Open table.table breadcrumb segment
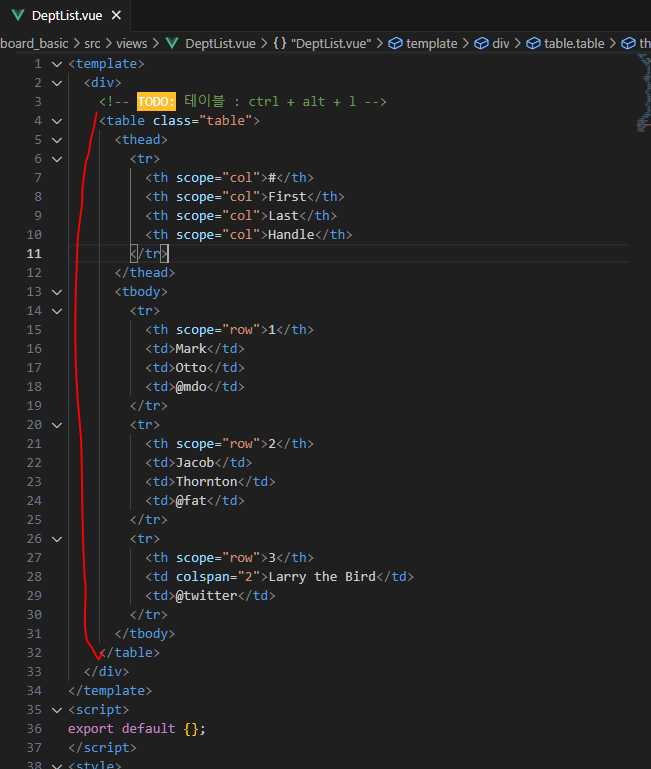Image resolution: width=651 pixels, height=769 pixels. coord(574,44)
